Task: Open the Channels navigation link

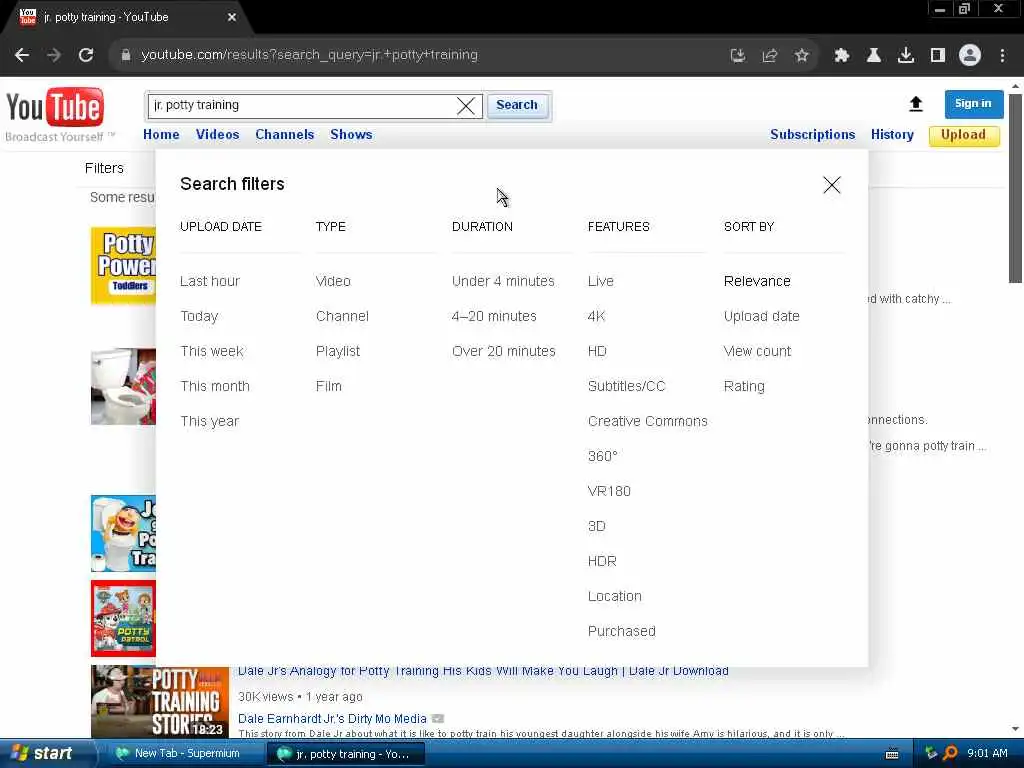Action: (285, 135)
